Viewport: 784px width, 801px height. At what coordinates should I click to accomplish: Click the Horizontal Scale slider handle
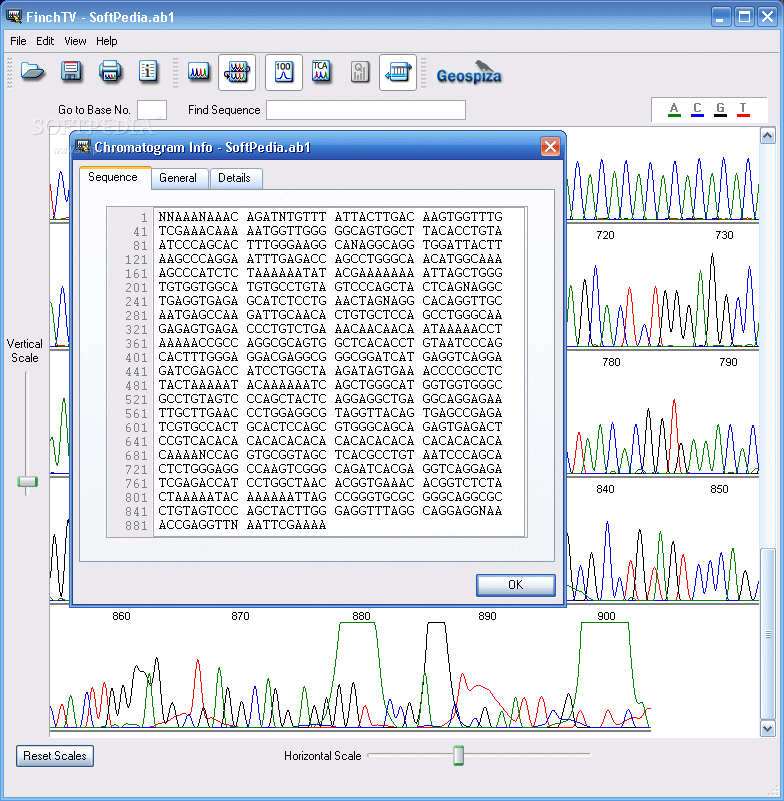(x=459, y=755)
